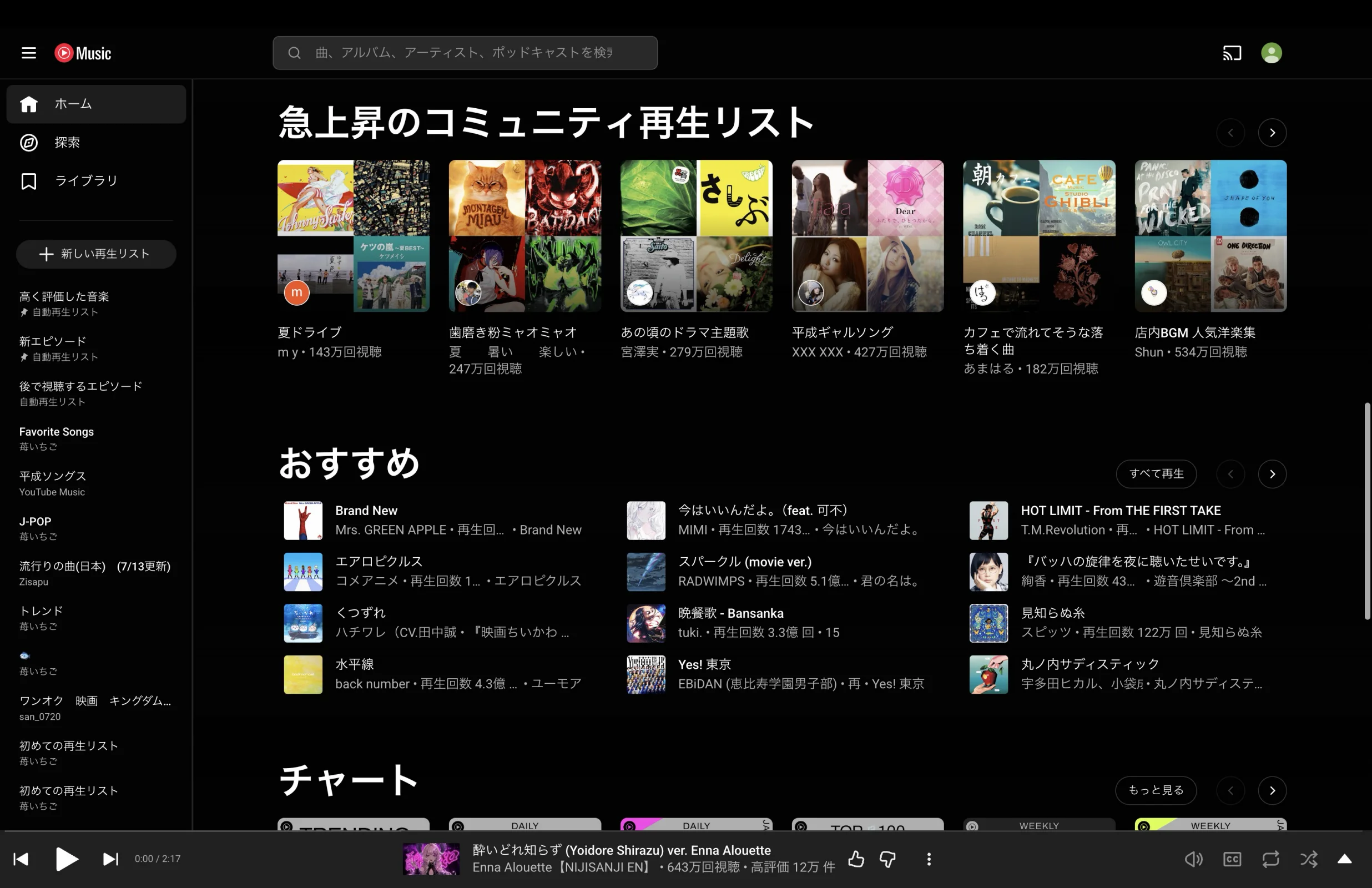This screenshot has width=1372, height=888.
Task: Click the 晩餐歌 - Bansanka song title
Action: pyautogui.click(x=730, y=613)
